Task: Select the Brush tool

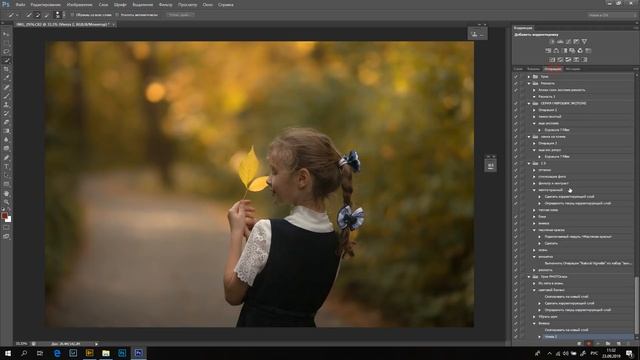Action: point(6,96)
